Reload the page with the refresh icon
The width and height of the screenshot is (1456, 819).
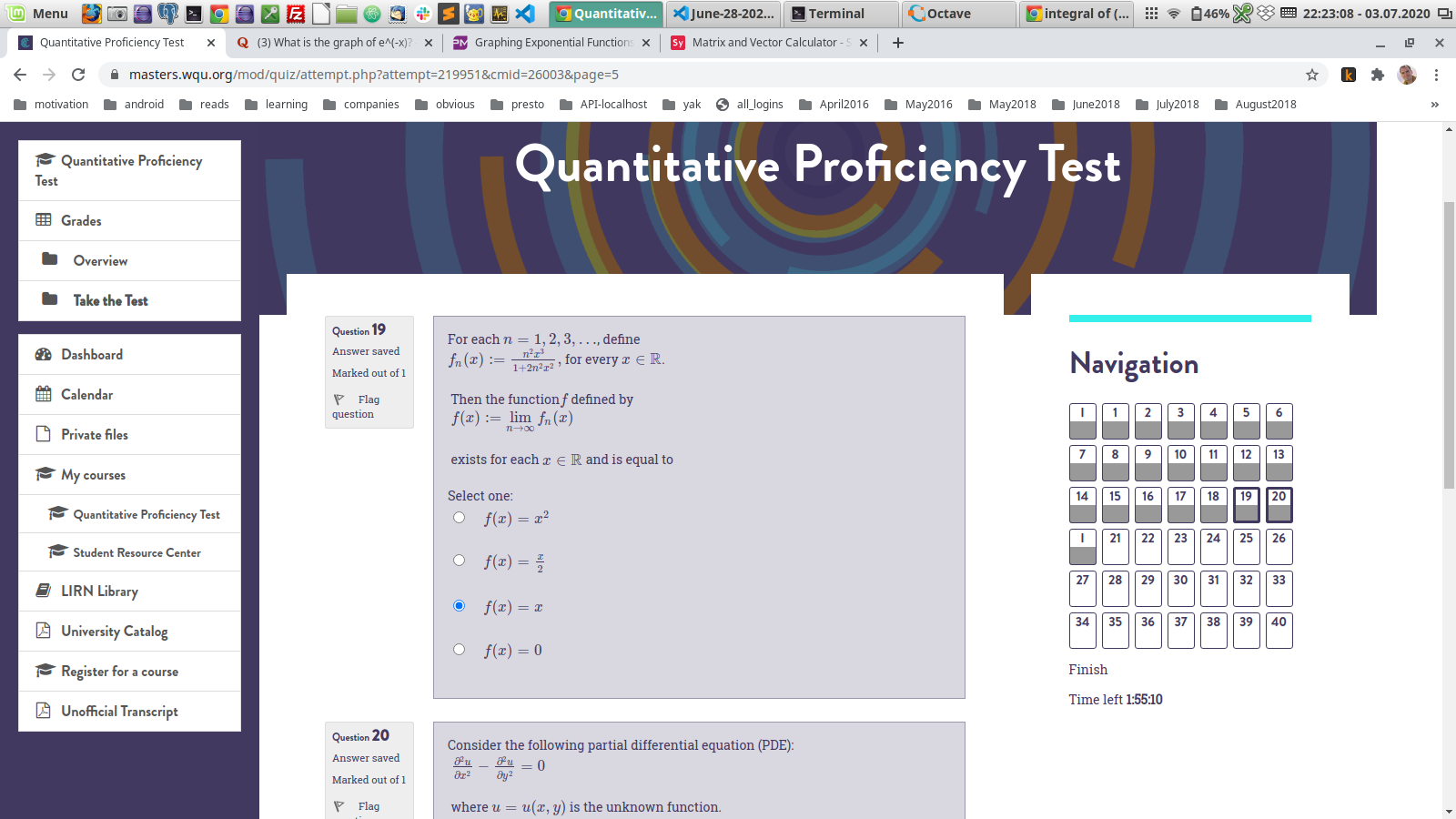point(78,75)
